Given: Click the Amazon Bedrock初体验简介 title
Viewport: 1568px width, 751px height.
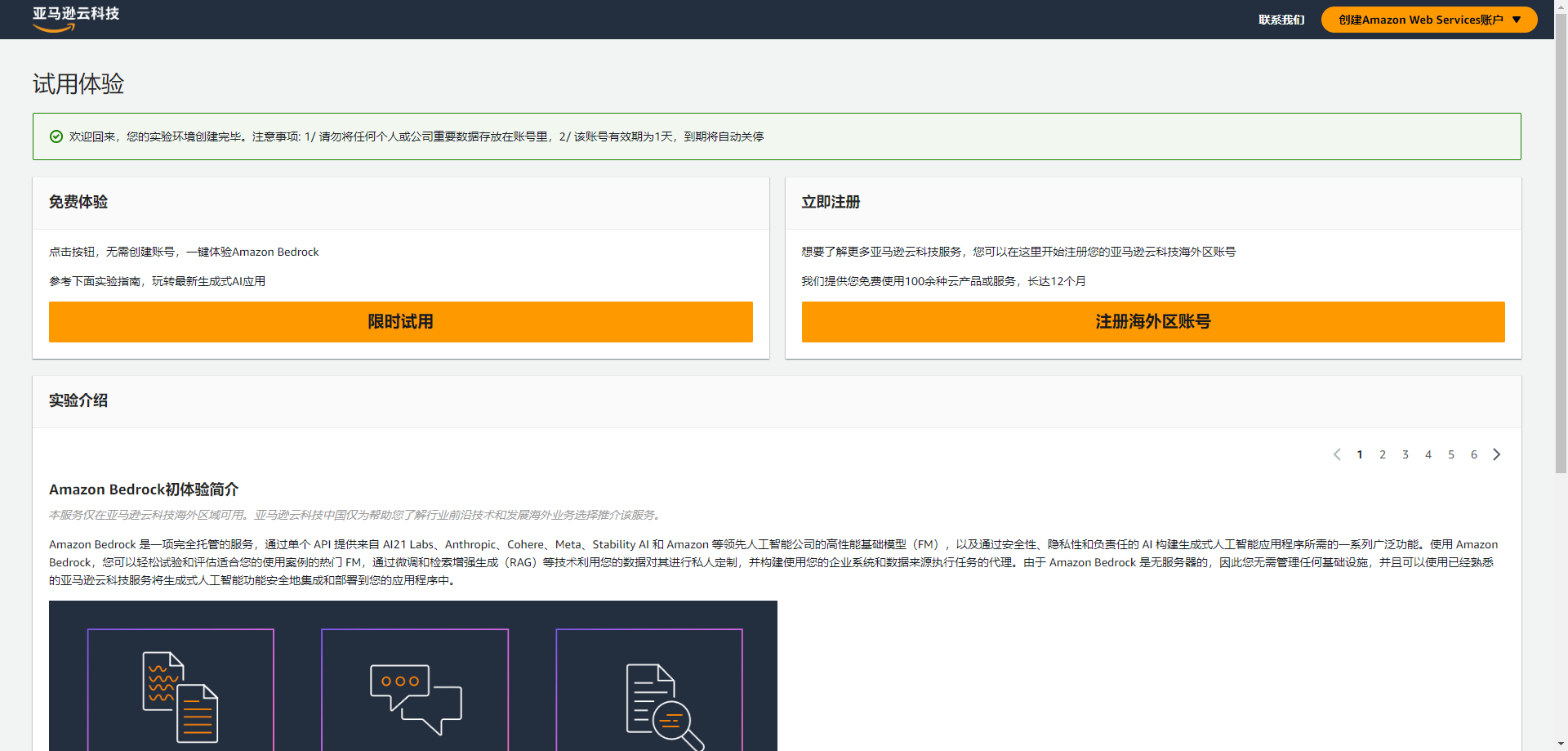Looking at the screenshot, I should (x=144, y=489).
